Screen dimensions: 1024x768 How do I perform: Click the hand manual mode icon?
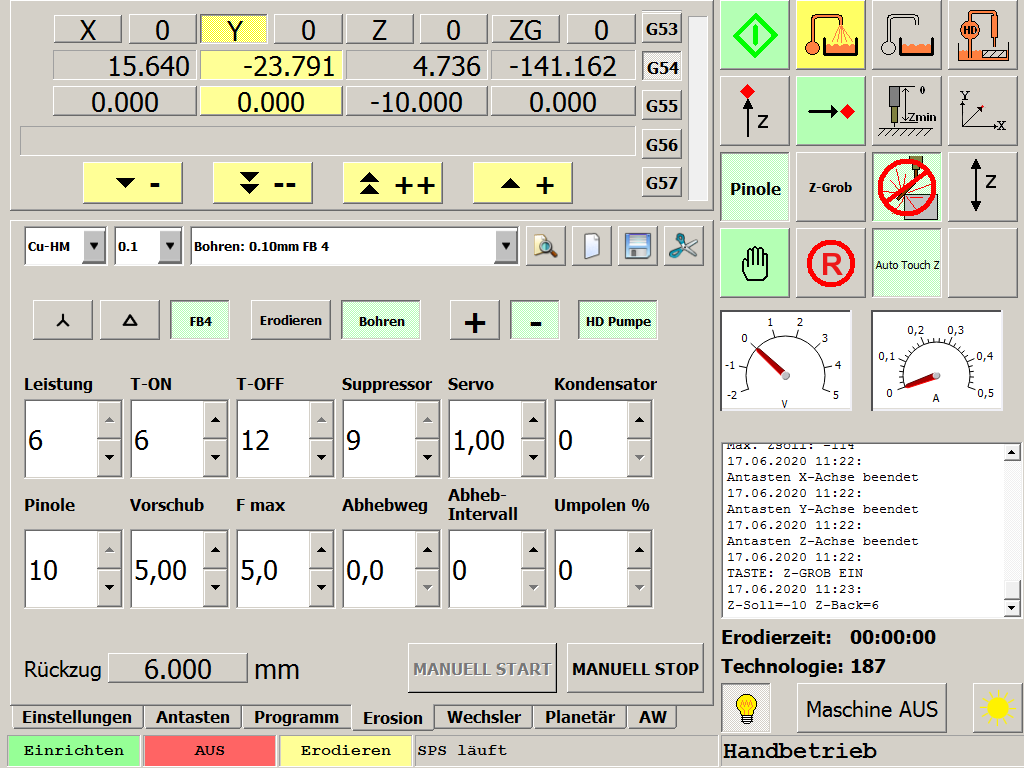(x=755, y=263)
